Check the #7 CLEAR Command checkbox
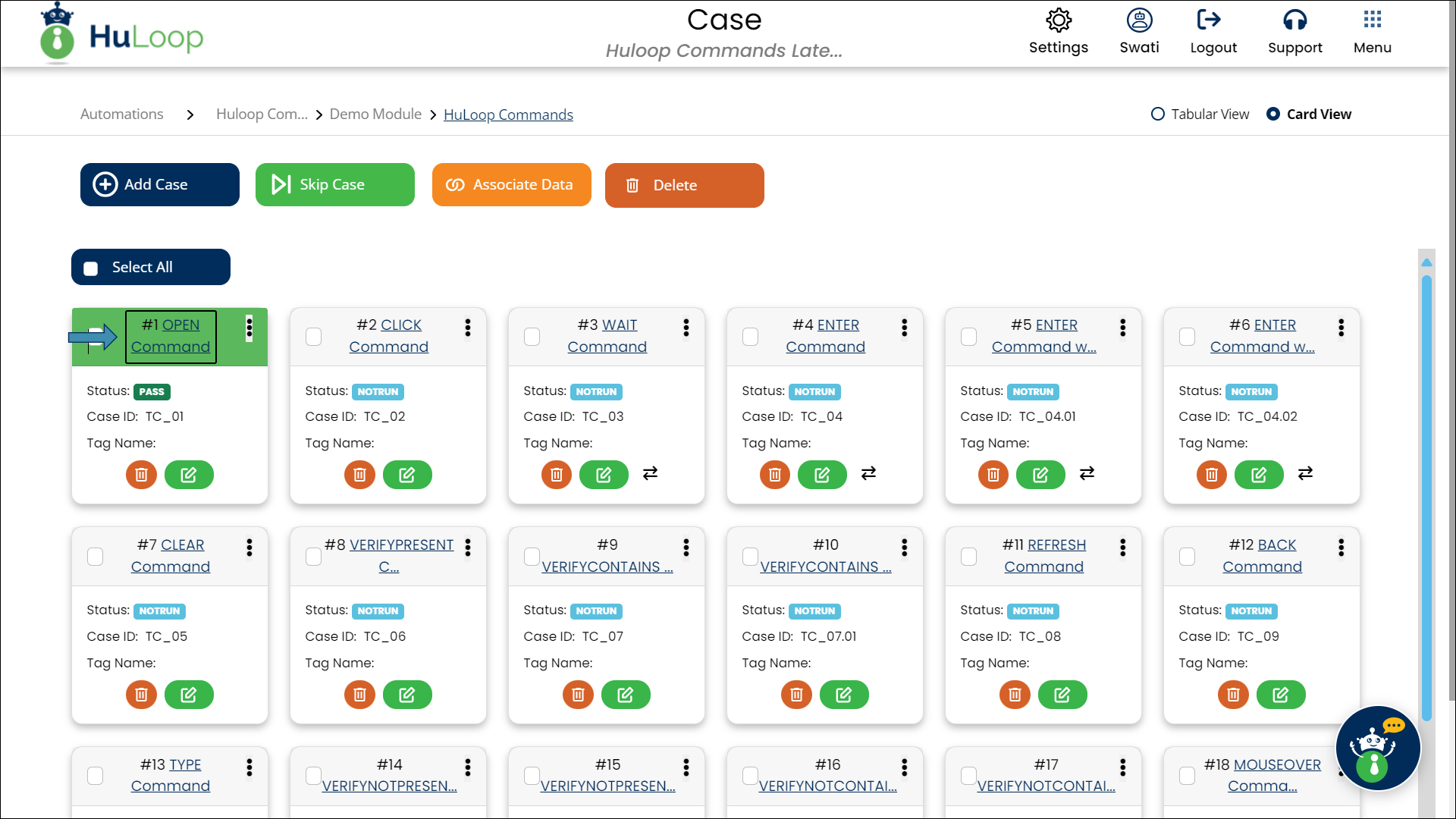 pos(95,556)
